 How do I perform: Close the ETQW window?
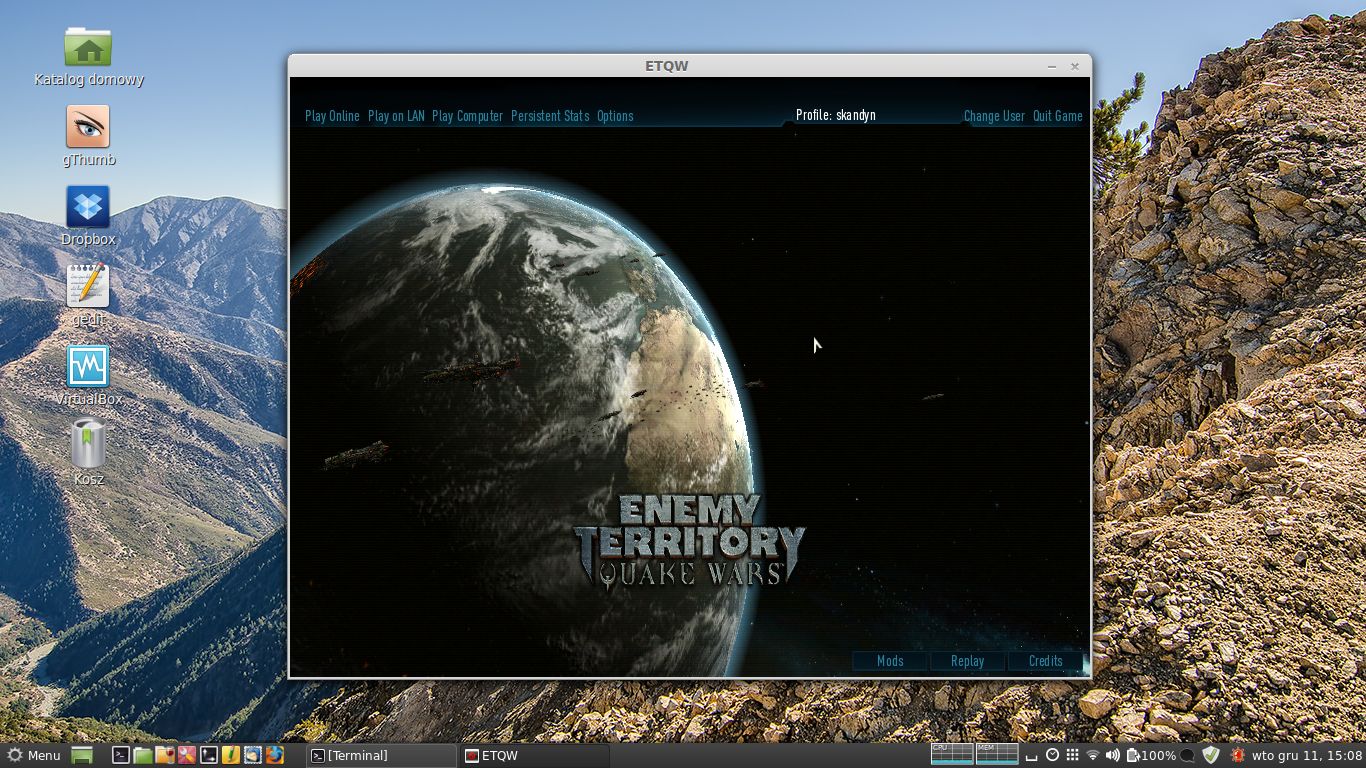tap(1075, 66)
